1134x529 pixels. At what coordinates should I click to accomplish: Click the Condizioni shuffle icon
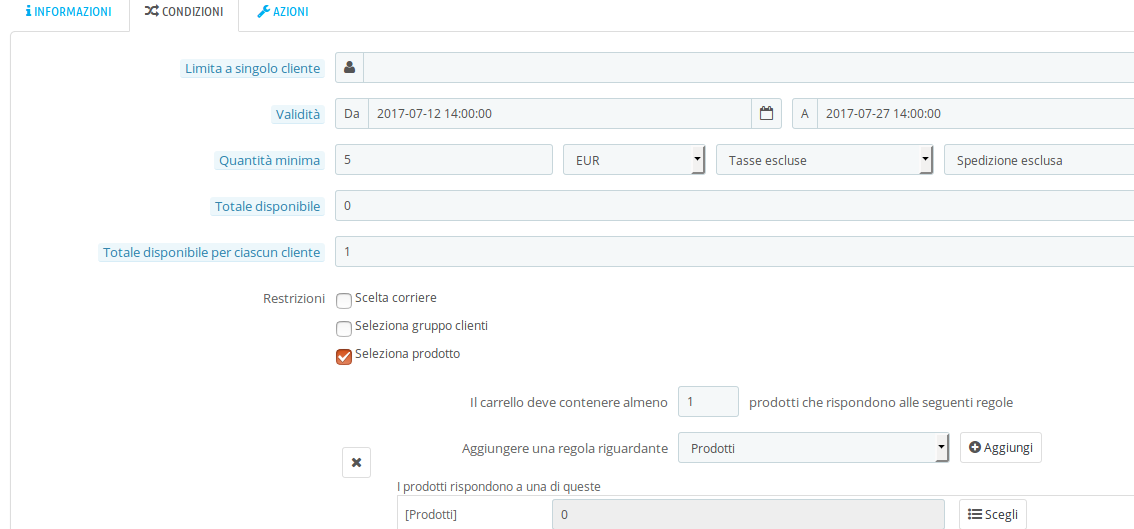click(x=151, y=12)
